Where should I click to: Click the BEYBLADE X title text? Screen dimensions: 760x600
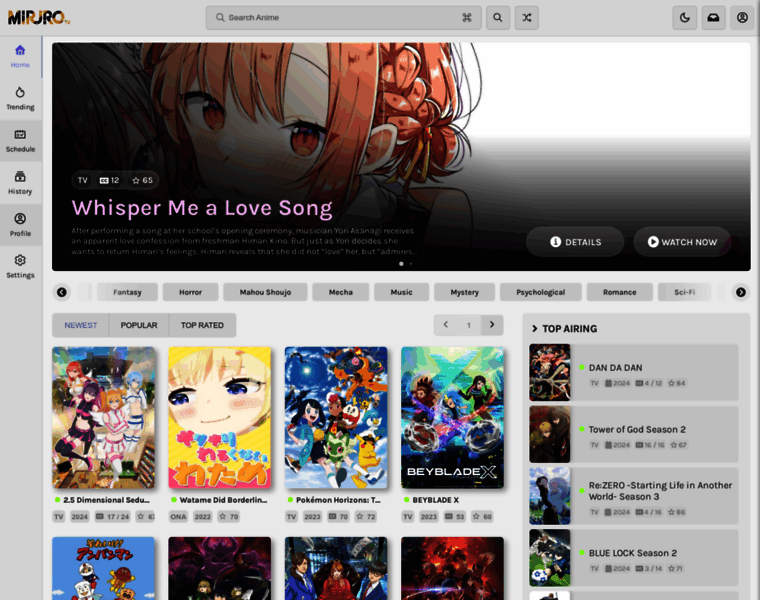435,500
